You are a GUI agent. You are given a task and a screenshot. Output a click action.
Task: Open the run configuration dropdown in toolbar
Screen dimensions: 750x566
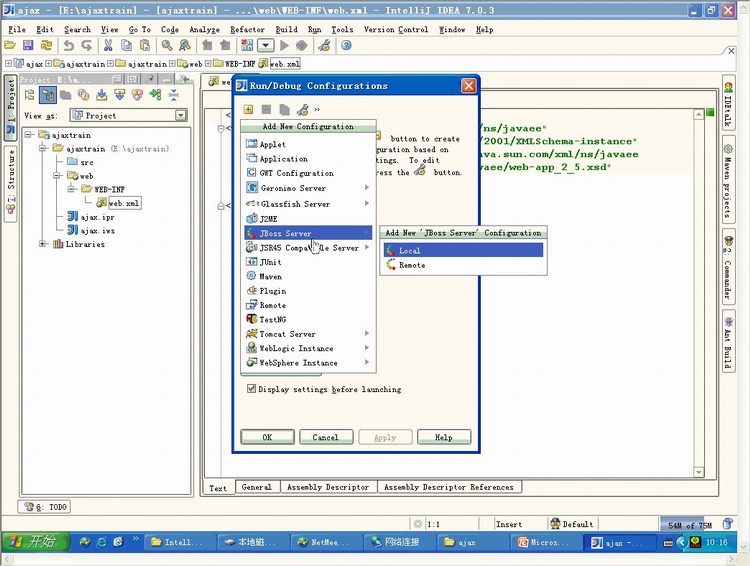(265, 45)
